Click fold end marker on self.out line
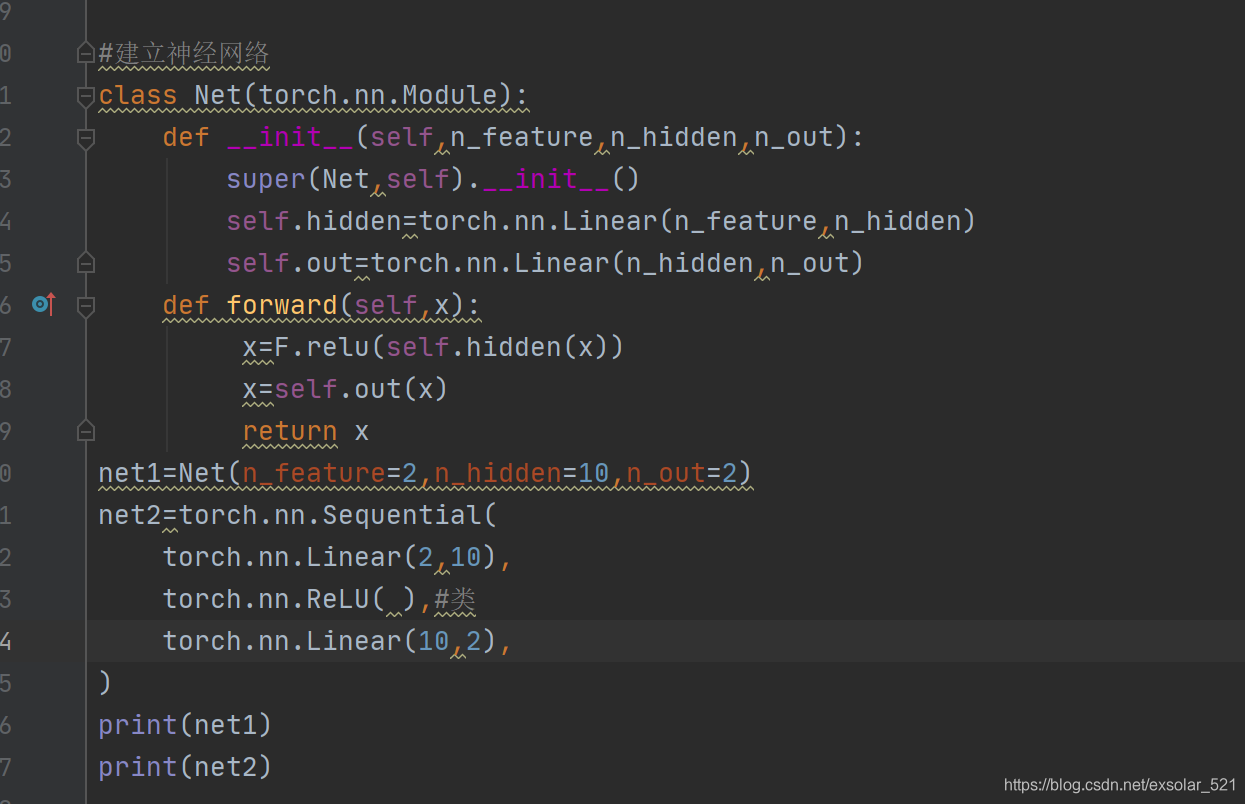Image resolution: width=1245 pixels, height=804 pixels. 86,263
